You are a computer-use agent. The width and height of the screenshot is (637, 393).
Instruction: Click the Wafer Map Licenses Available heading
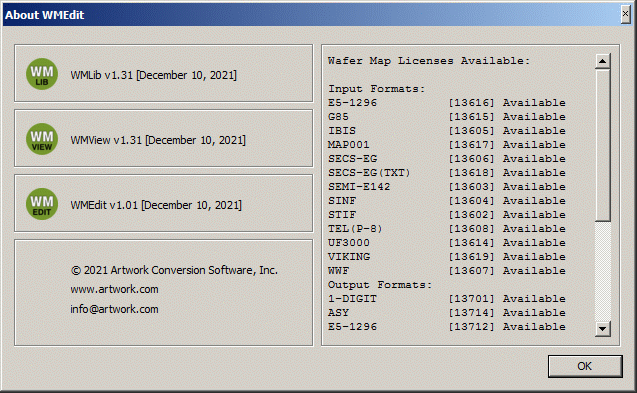(x=429, y=61)
